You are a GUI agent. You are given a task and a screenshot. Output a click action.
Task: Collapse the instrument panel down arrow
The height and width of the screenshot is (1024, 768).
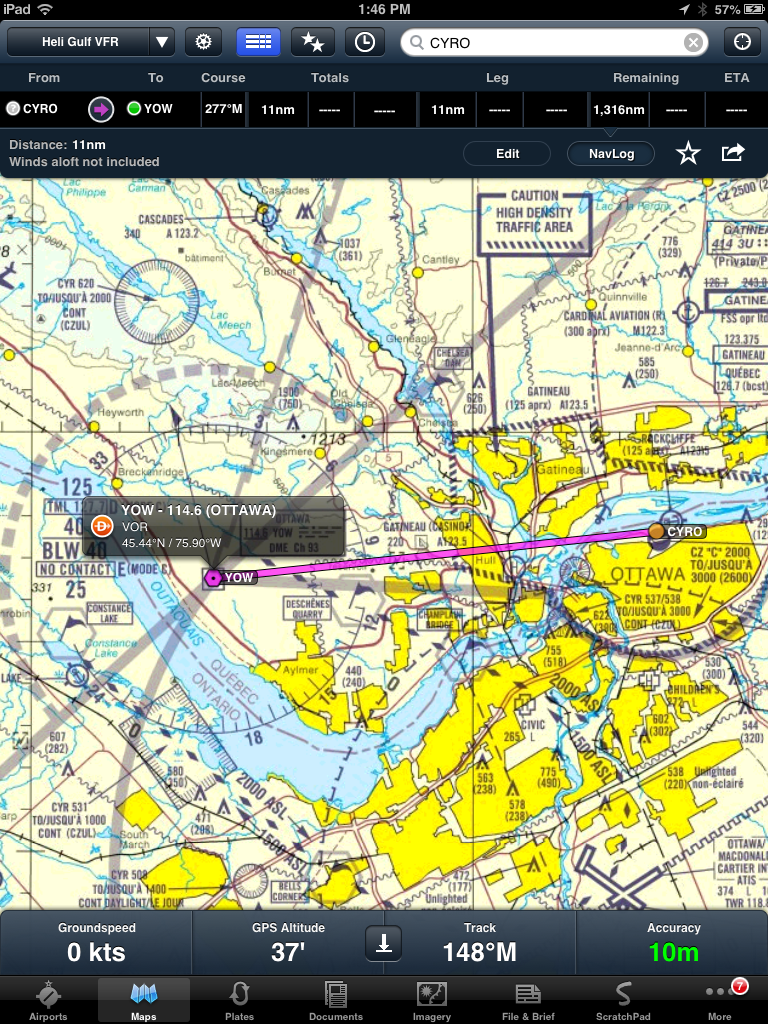pyautogui.click(x=383, y=944)
